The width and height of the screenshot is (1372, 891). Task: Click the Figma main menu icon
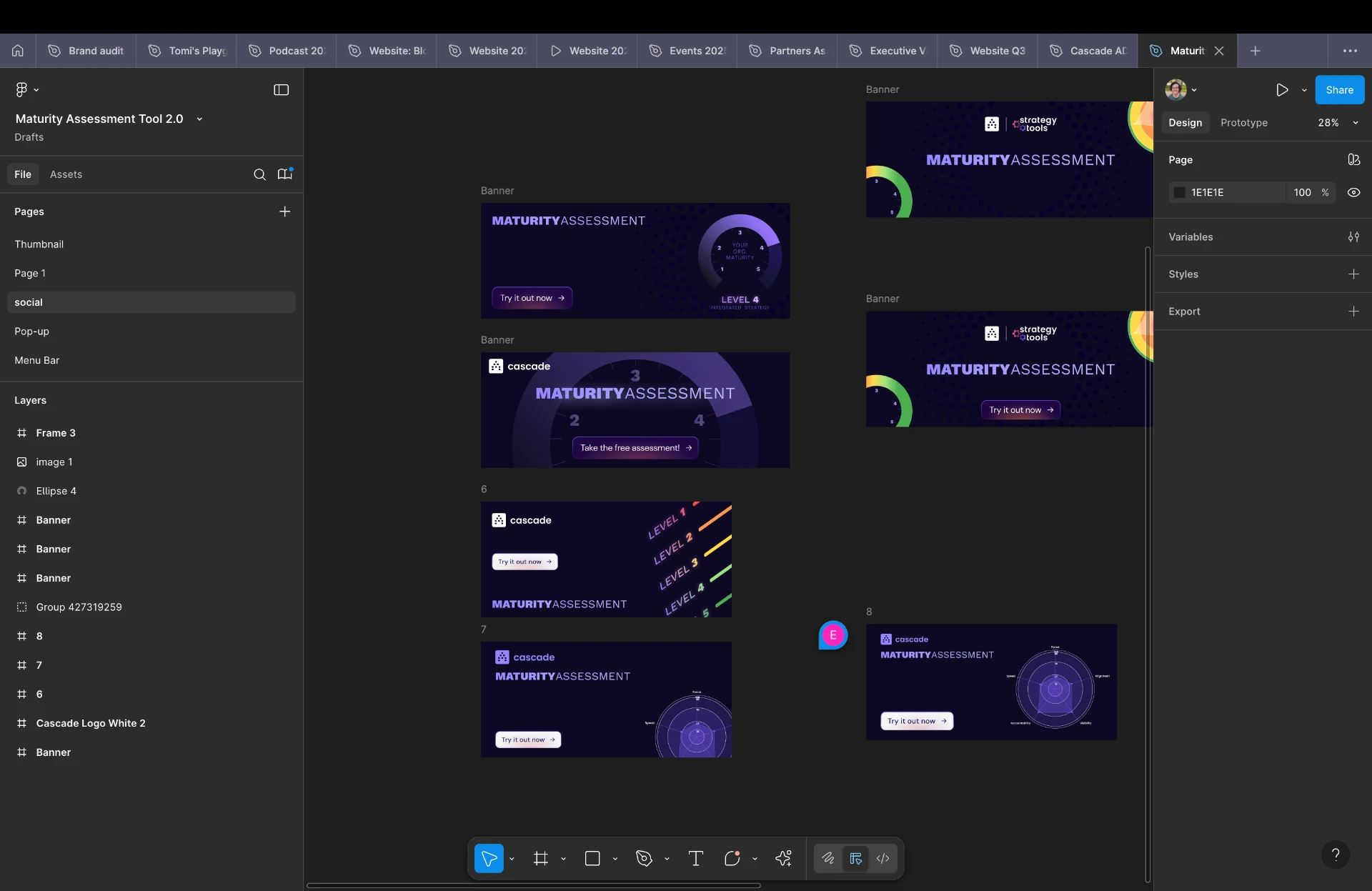click(x=21, y=89)
